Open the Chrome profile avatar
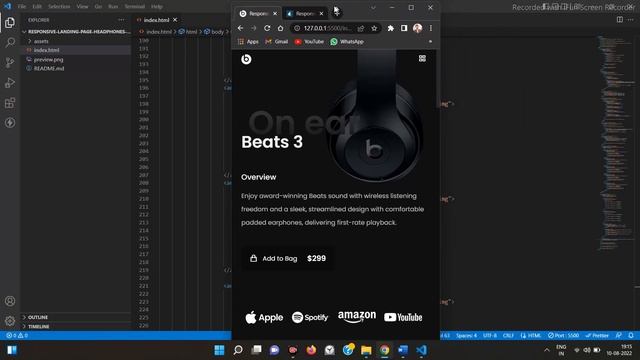Viewport: 640px width, 360px height. 417,28
